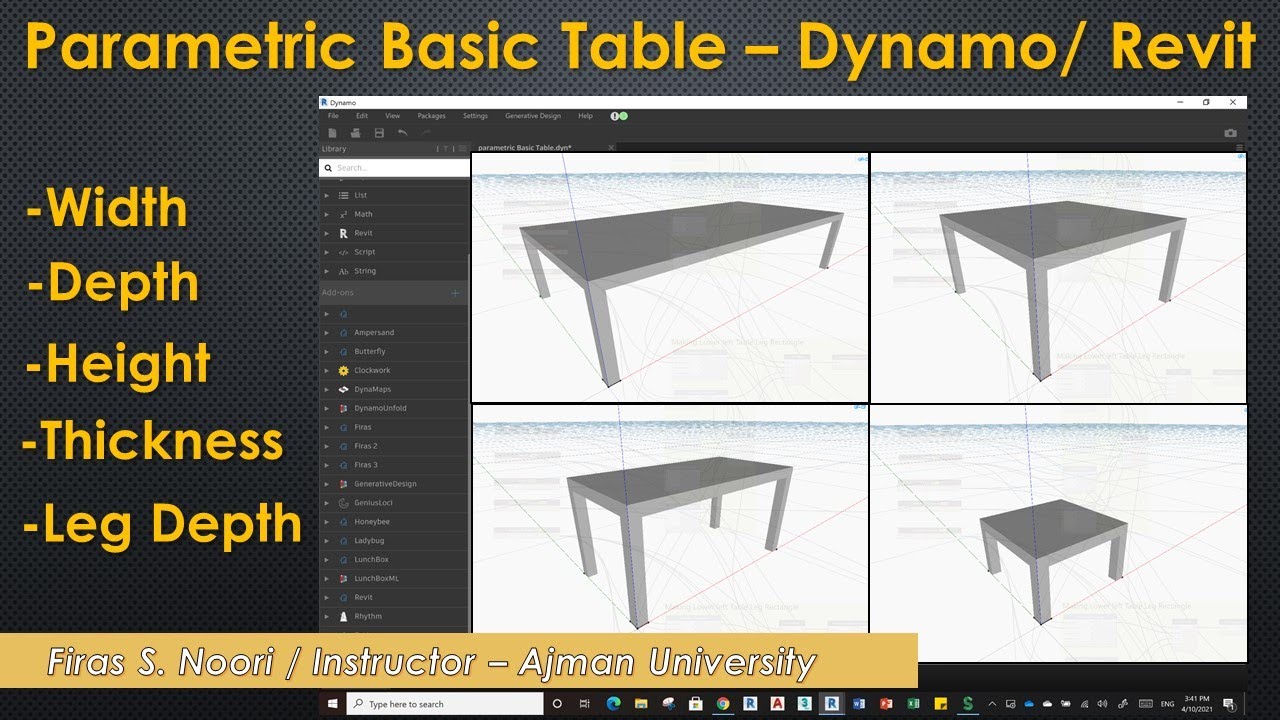
Task: Click the Undo arrow in Dynamo toolbar
Action: (x=403, y=133)
